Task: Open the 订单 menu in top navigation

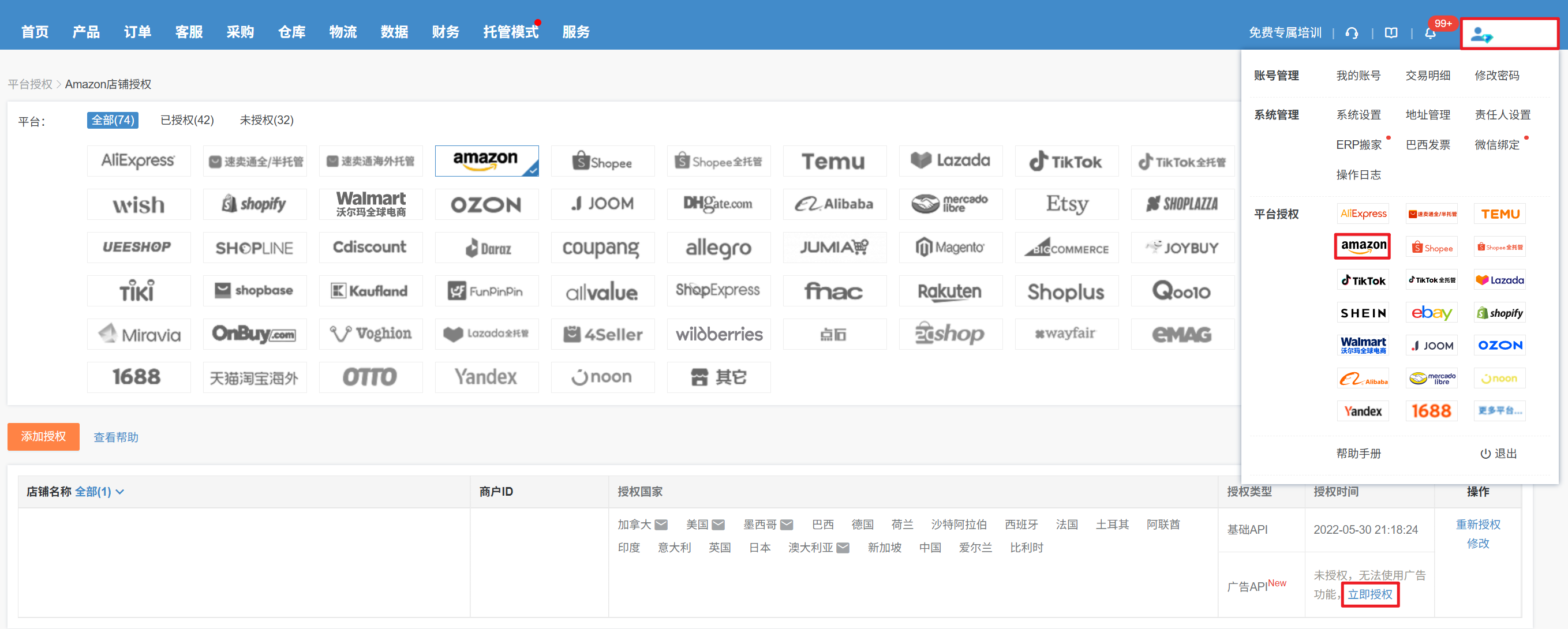Action: click(x=137, y=32)
